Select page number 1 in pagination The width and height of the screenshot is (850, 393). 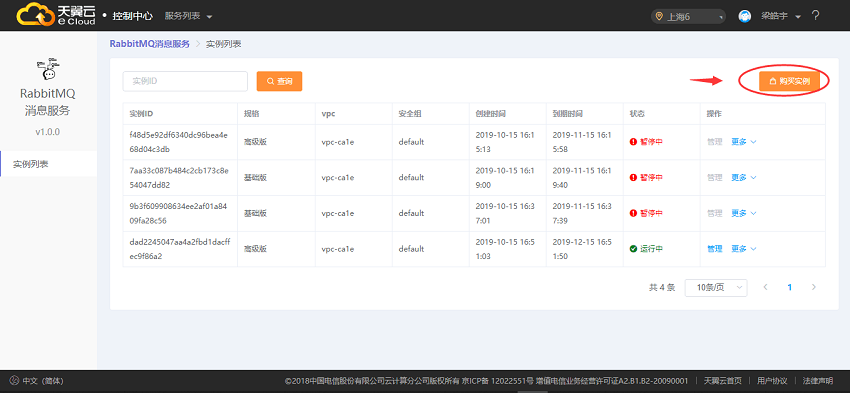click(789, 287)
